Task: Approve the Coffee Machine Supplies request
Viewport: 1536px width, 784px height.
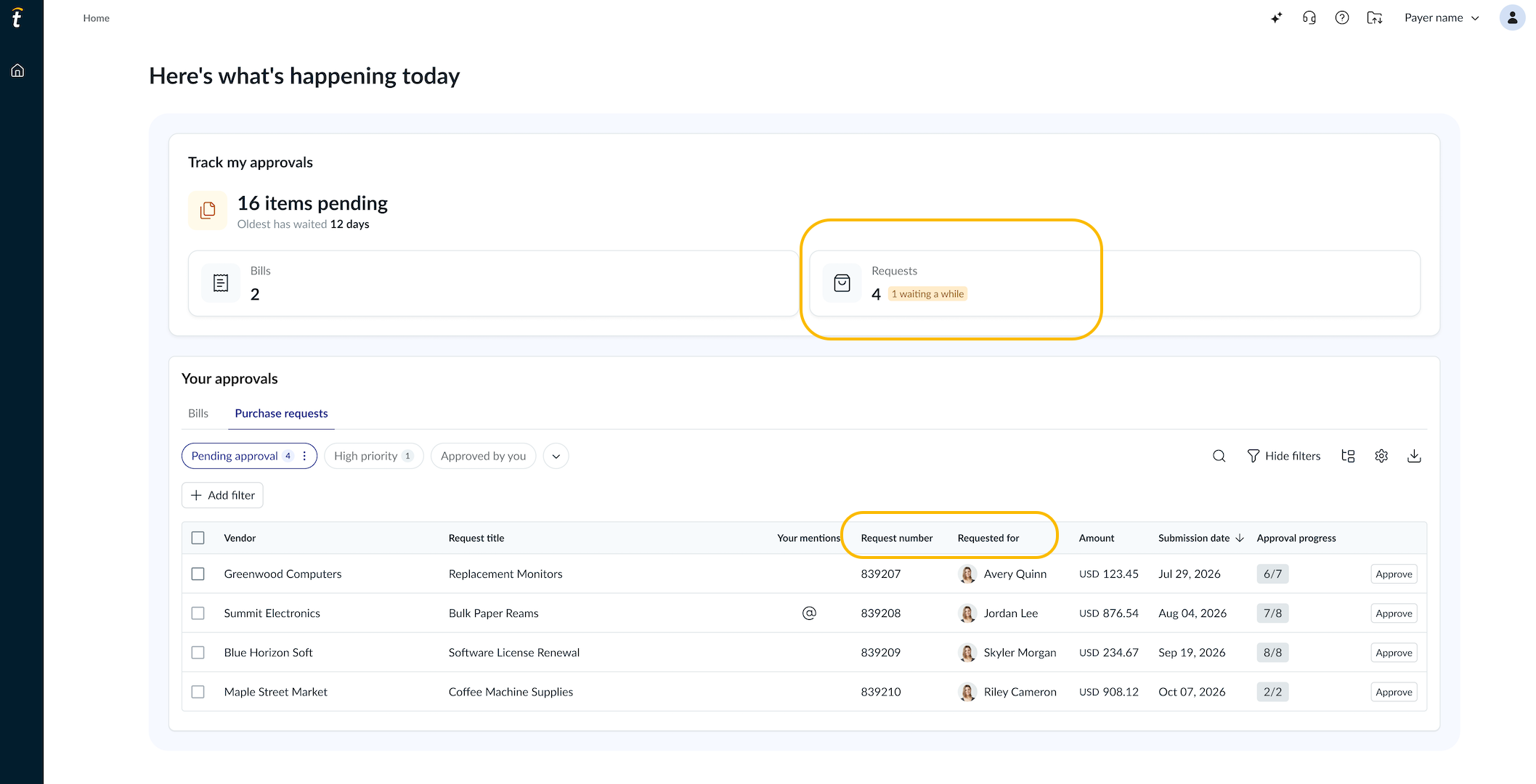Action: coord(1394,692)
